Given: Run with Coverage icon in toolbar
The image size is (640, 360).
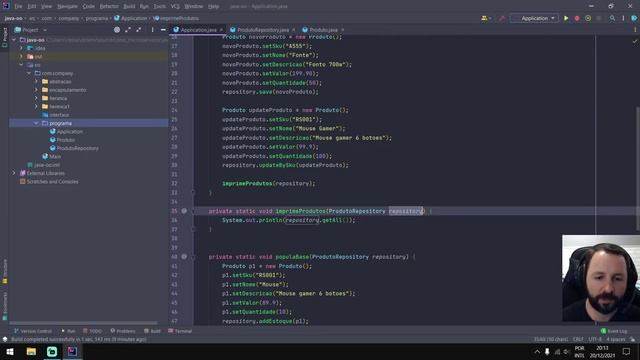Looking at the screenshot, I should click(x=588, y=18).
